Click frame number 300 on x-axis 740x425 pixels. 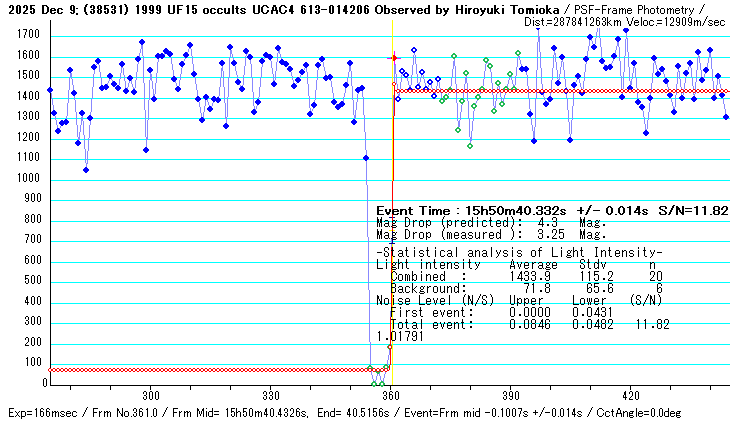[151, 396]
